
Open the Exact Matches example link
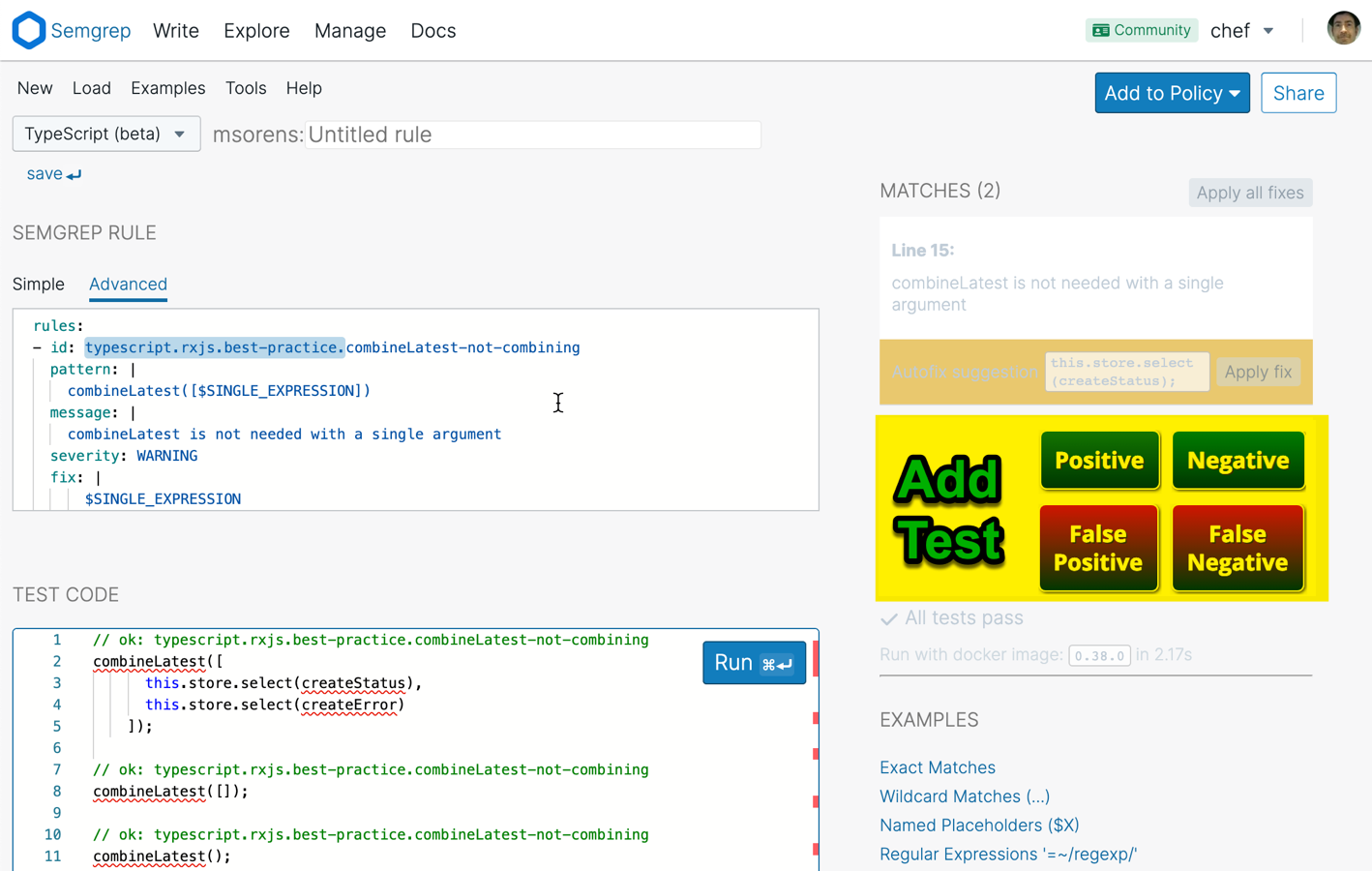937,766
